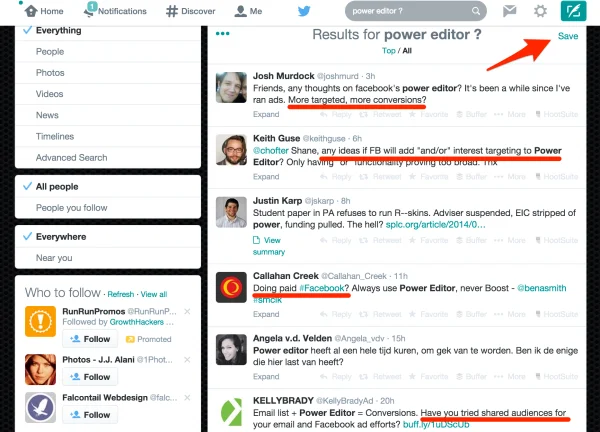Buffer Josh Murdock's tweet
Screen dimensions: 600x432
click(471, 114)
